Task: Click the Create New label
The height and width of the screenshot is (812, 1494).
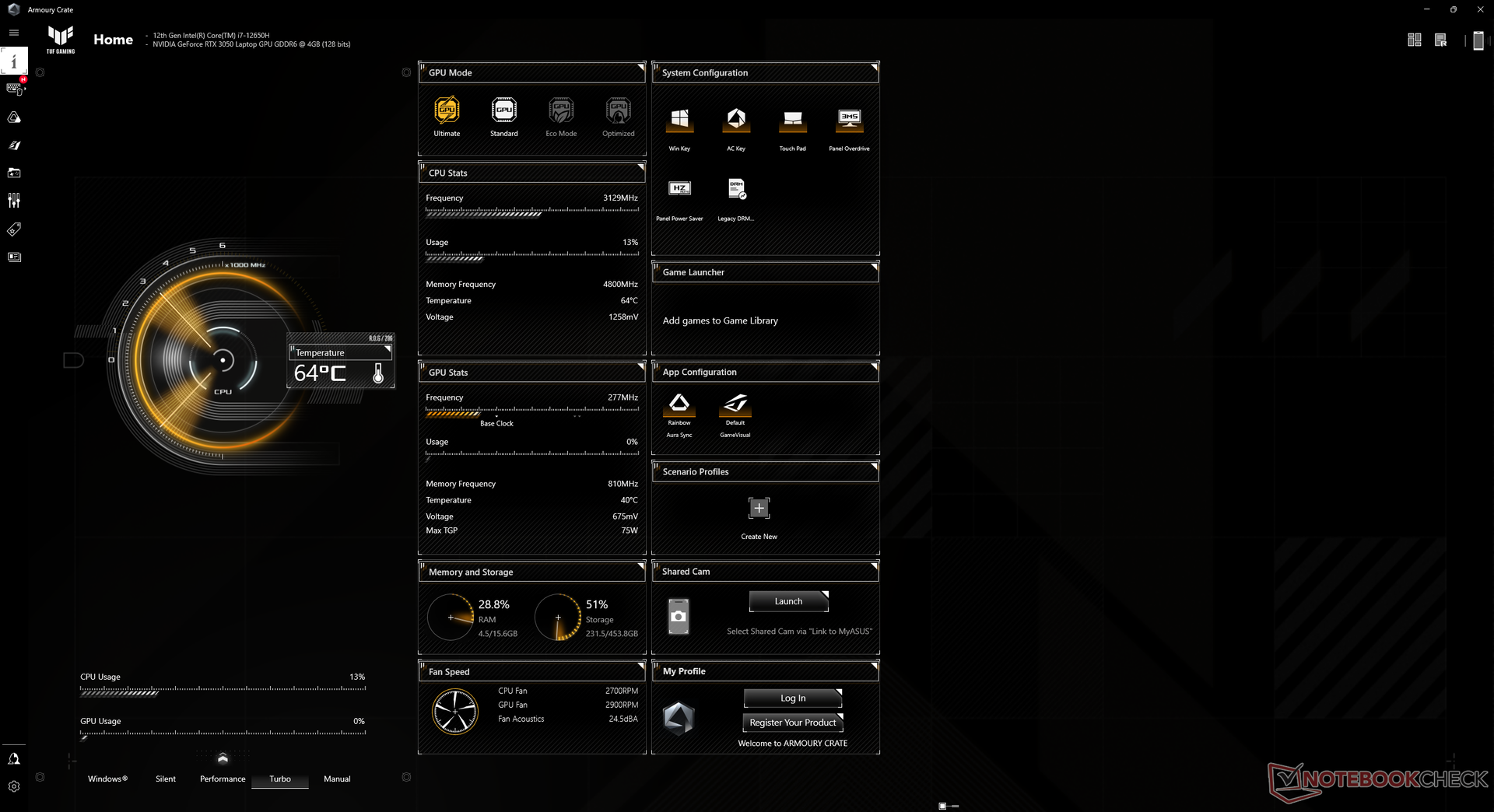Action: (x=759, y=537)
